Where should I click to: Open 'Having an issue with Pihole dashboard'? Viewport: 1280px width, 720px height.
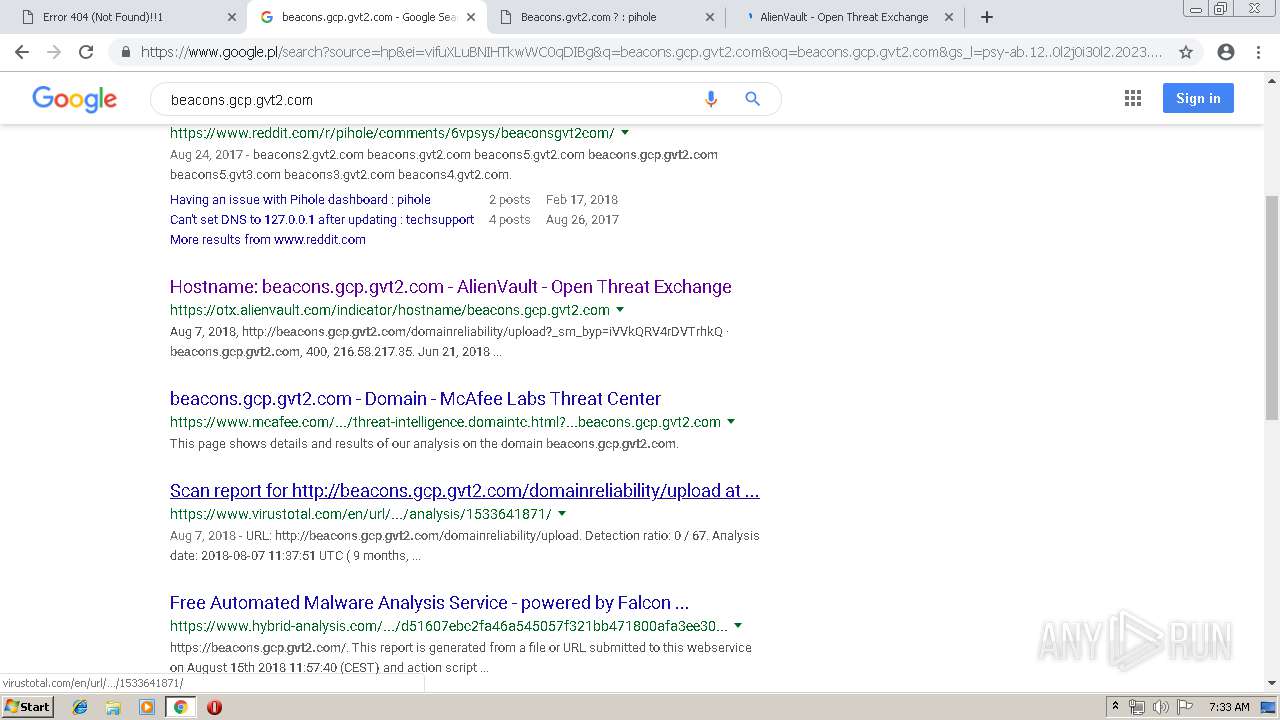click(x=300, y=200)
